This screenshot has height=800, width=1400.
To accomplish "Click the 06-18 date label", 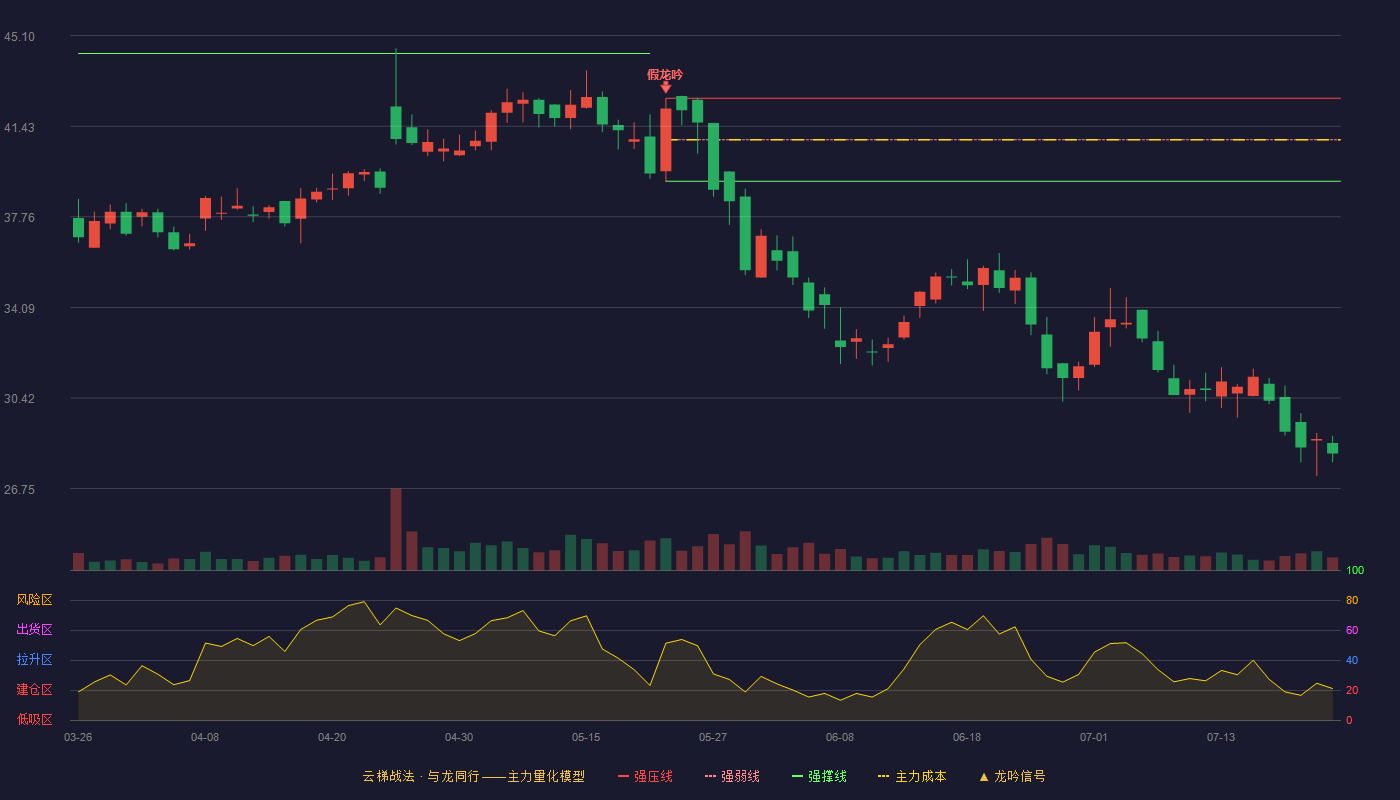I will 967,737.
